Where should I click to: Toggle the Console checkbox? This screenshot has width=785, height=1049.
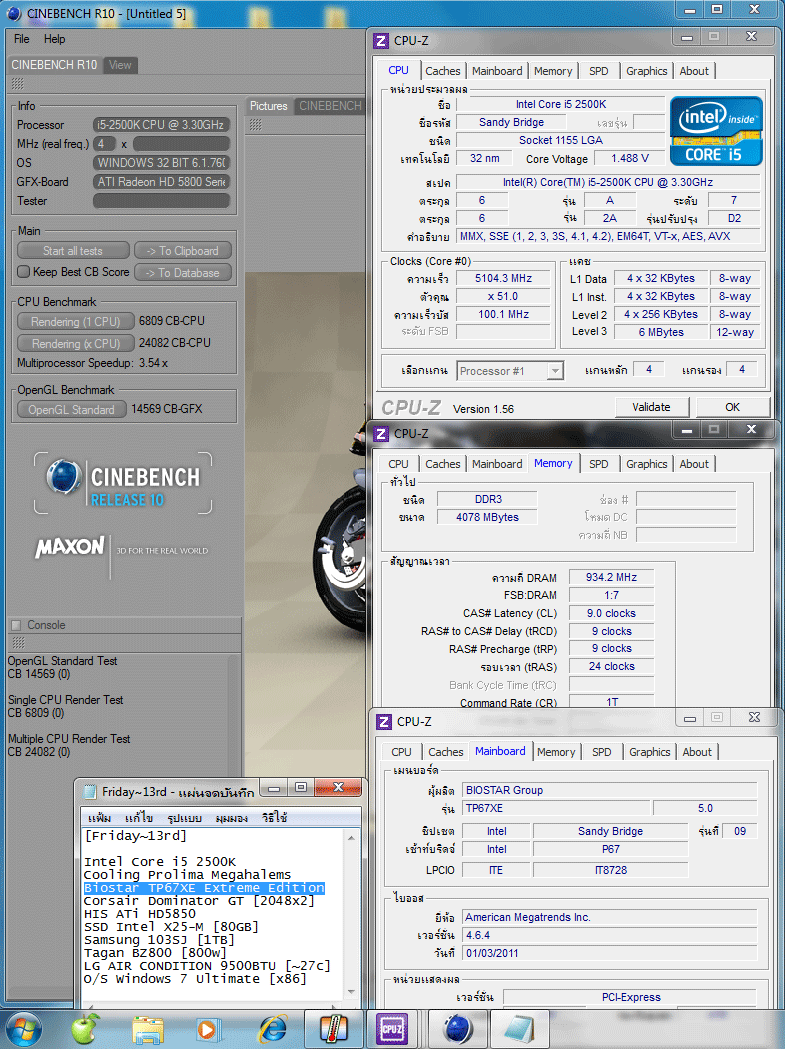click(x=16, y=625)
